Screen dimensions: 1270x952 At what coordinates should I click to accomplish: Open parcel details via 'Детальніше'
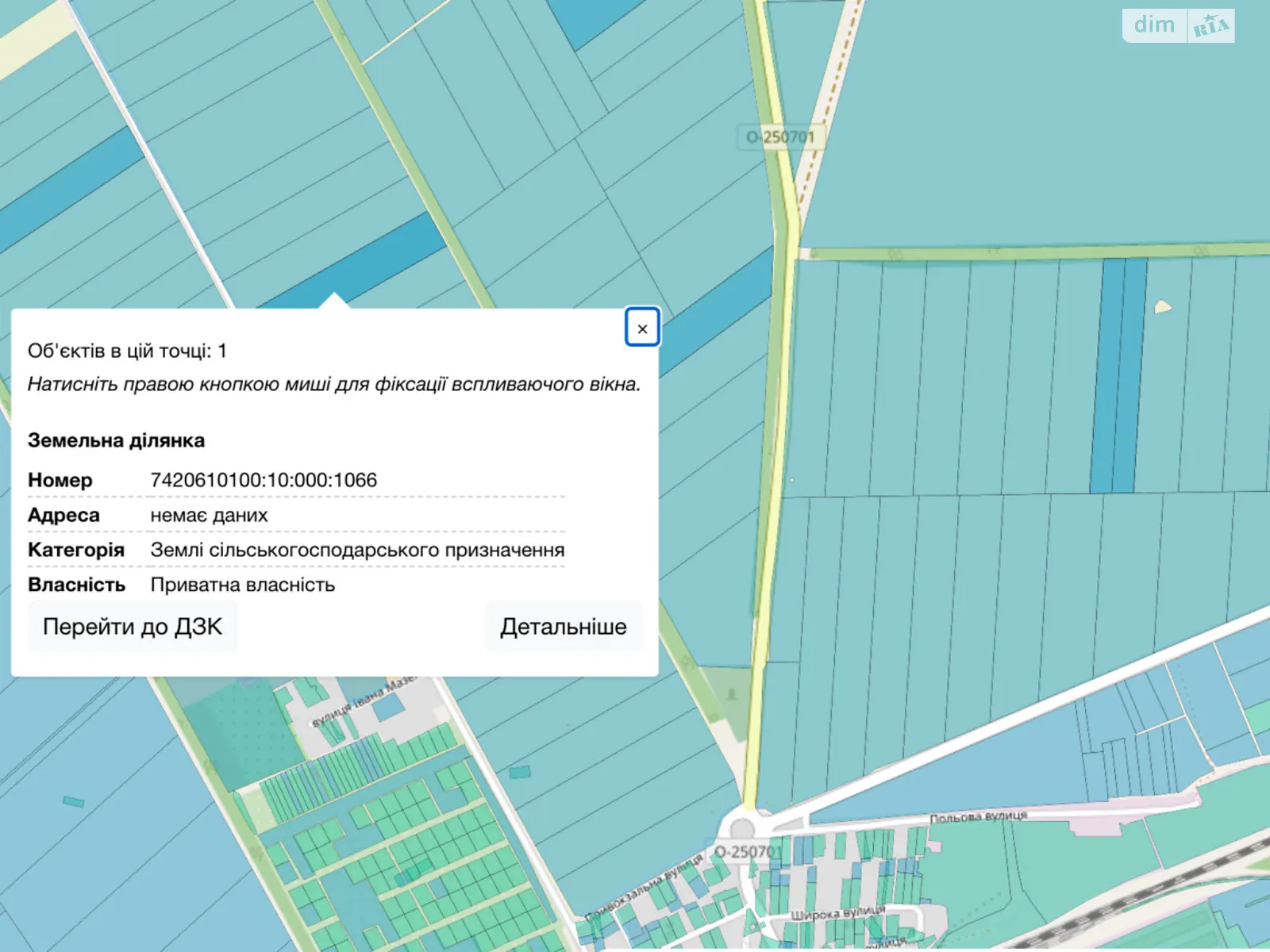563,627
